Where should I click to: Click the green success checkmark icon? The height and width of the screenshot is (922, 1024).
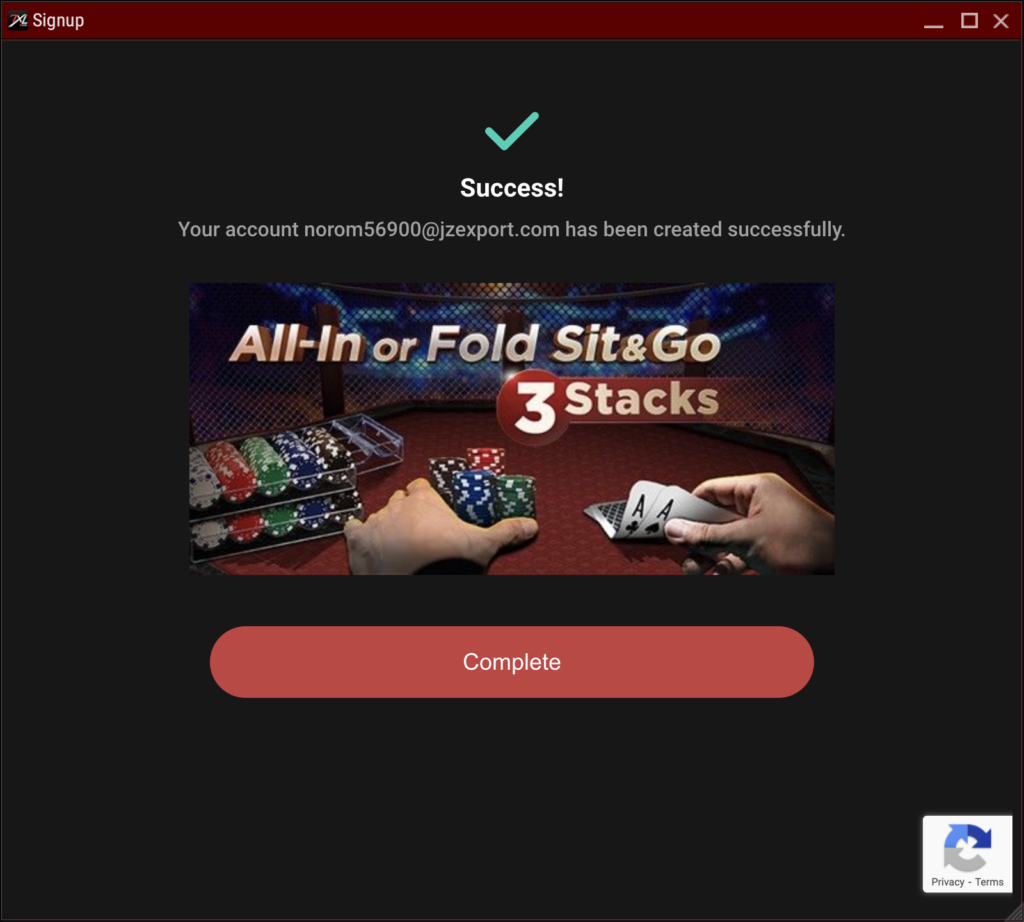coord(511,131)
